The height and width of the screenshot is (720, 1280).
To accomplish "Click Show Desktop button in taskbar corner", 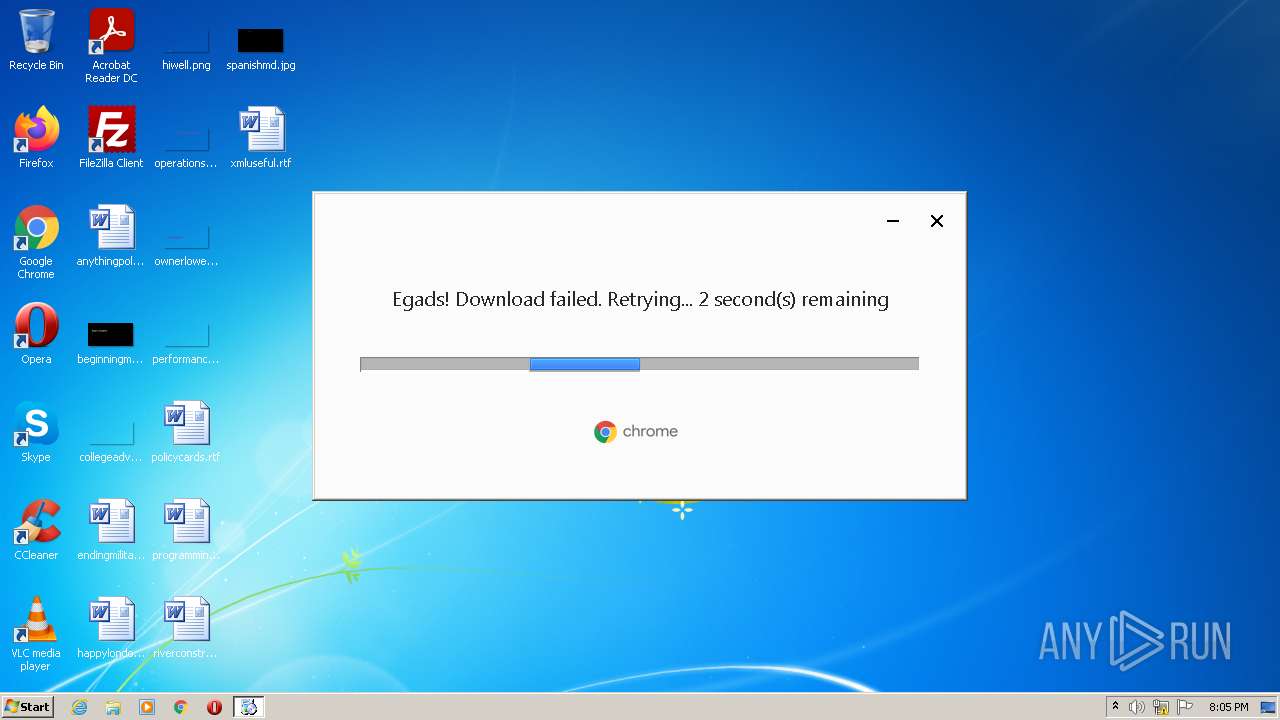I will 1270,707.
